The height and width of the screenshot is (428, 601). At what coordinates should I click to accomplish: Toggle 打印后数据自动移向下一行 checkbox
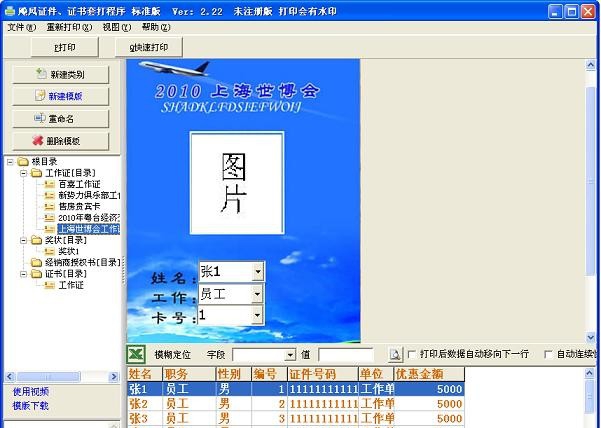(412, 354)
